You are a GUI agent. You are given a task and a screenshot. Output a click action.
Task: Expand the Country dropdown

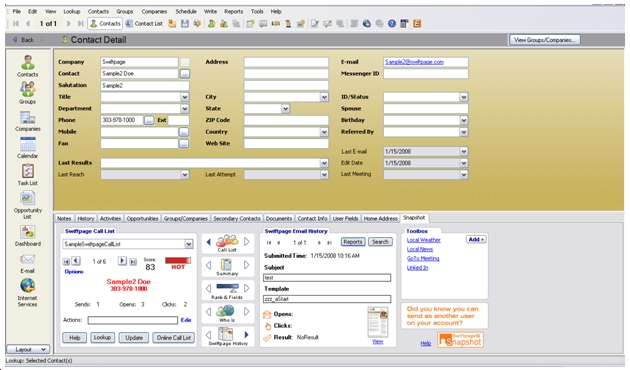click(324, 132)
